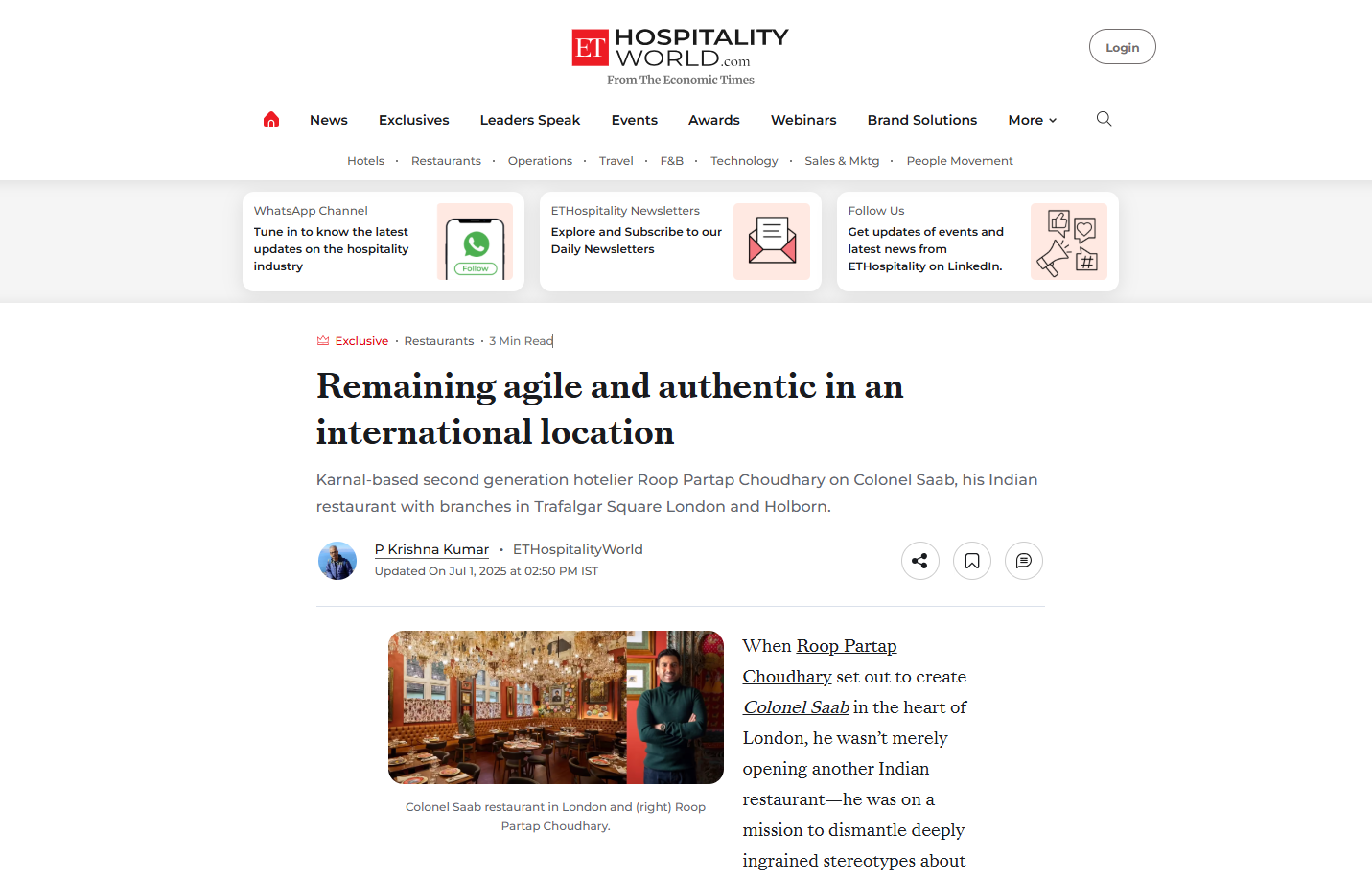Click the photo caption about Colonel Saab
Screen dimensions: 1372x879
pyautogui.click(x=556, y=817)
